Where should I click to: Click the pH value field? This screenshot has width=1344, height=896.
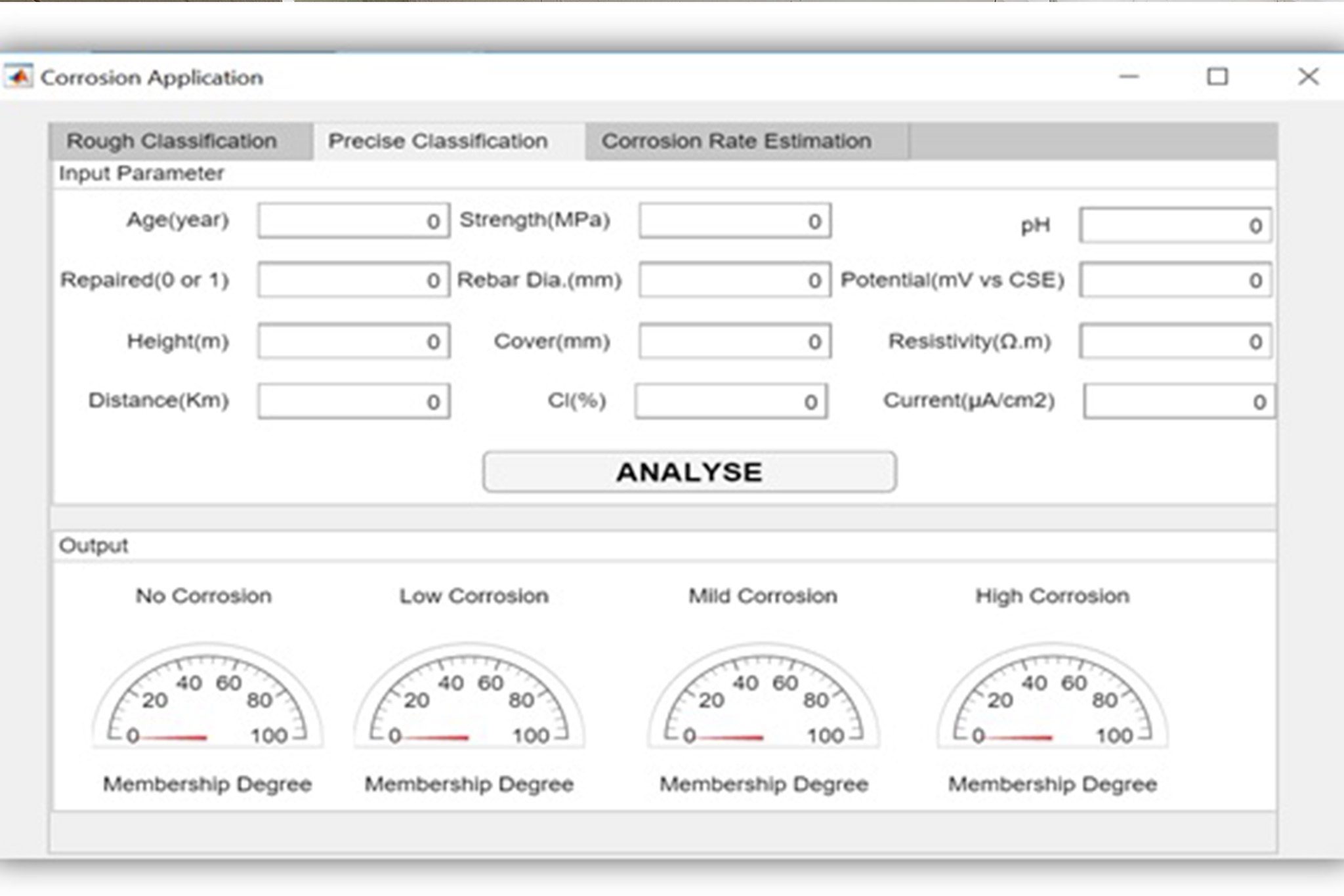(x=1175, y=226)
